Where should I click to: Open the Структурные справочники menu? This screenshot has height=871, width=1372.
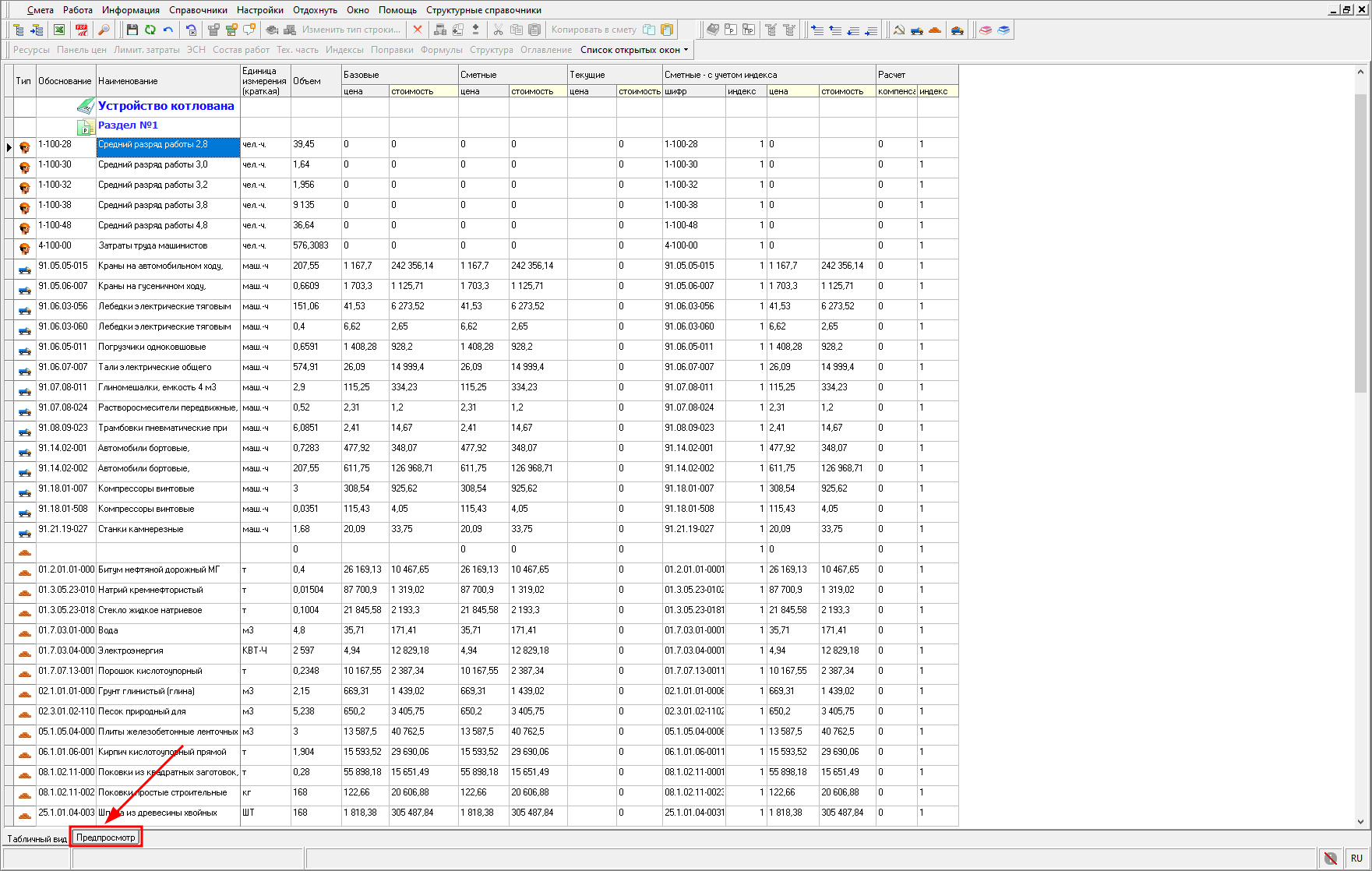483,10
